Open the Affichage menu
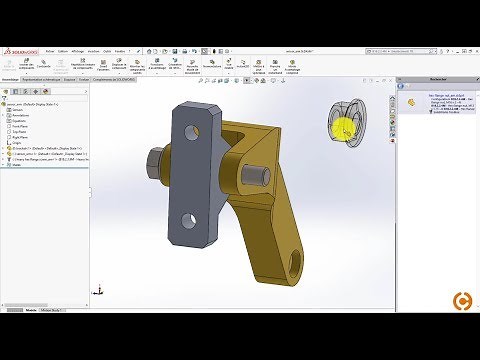 tap(78, 51)
